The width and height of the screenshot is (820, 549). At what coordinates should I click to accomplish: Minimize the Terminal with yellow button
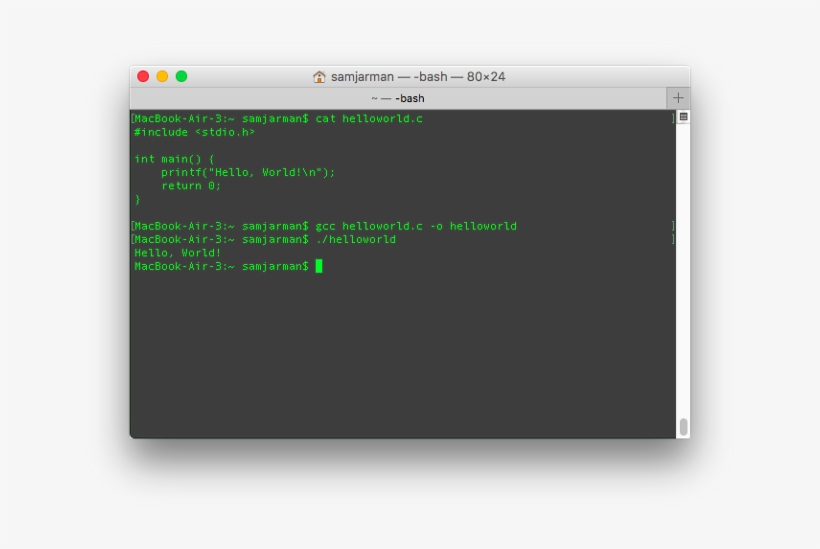pos(162,76)
